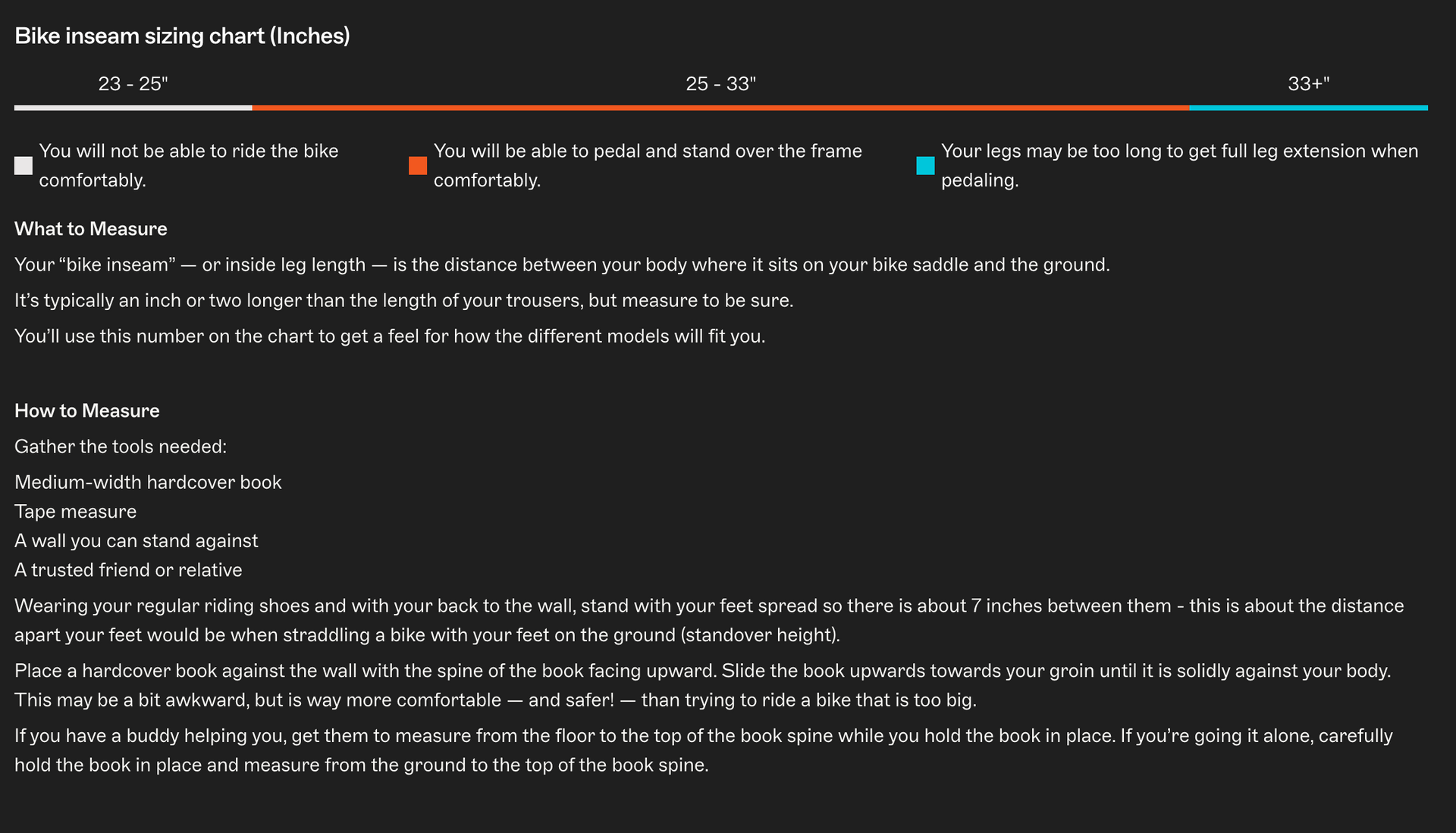
Task: Click the "What to Measure" heading
Action: coord(91,229)
